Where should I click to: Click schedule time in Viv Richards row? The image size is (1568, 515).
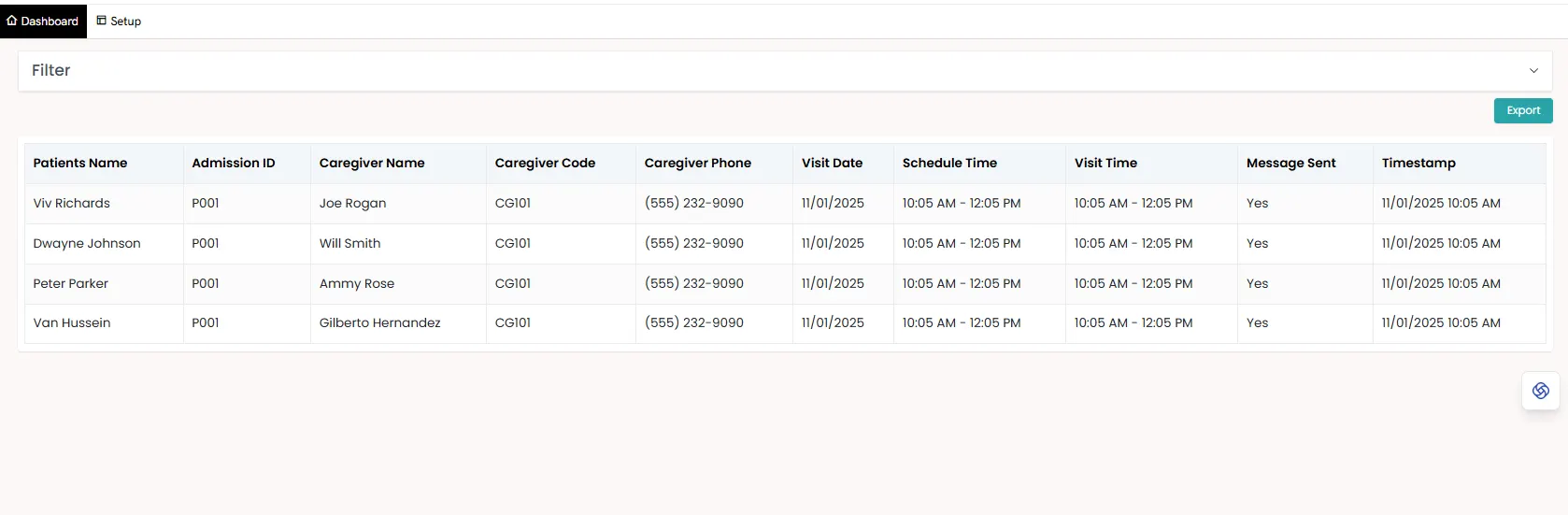click(x=962, y=203)
